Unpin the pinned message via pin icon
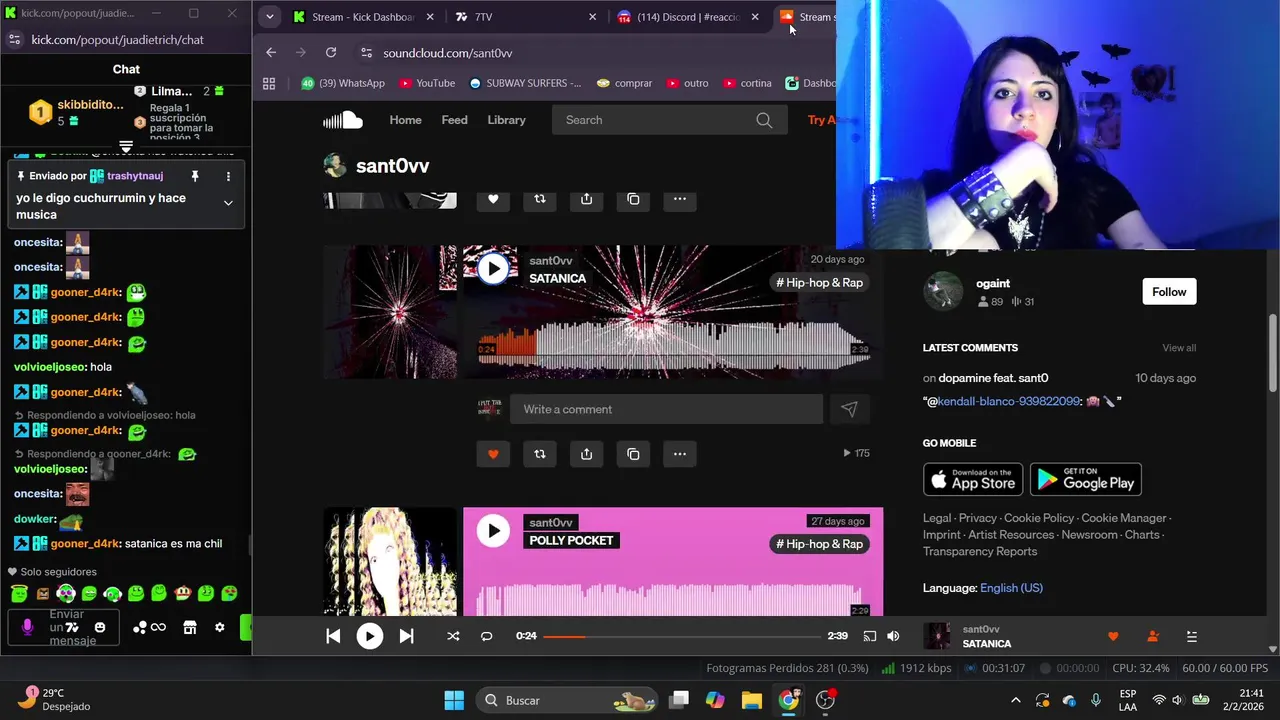Image resolution: width=1280 pixels, height=720 pixels. (195, 176)
